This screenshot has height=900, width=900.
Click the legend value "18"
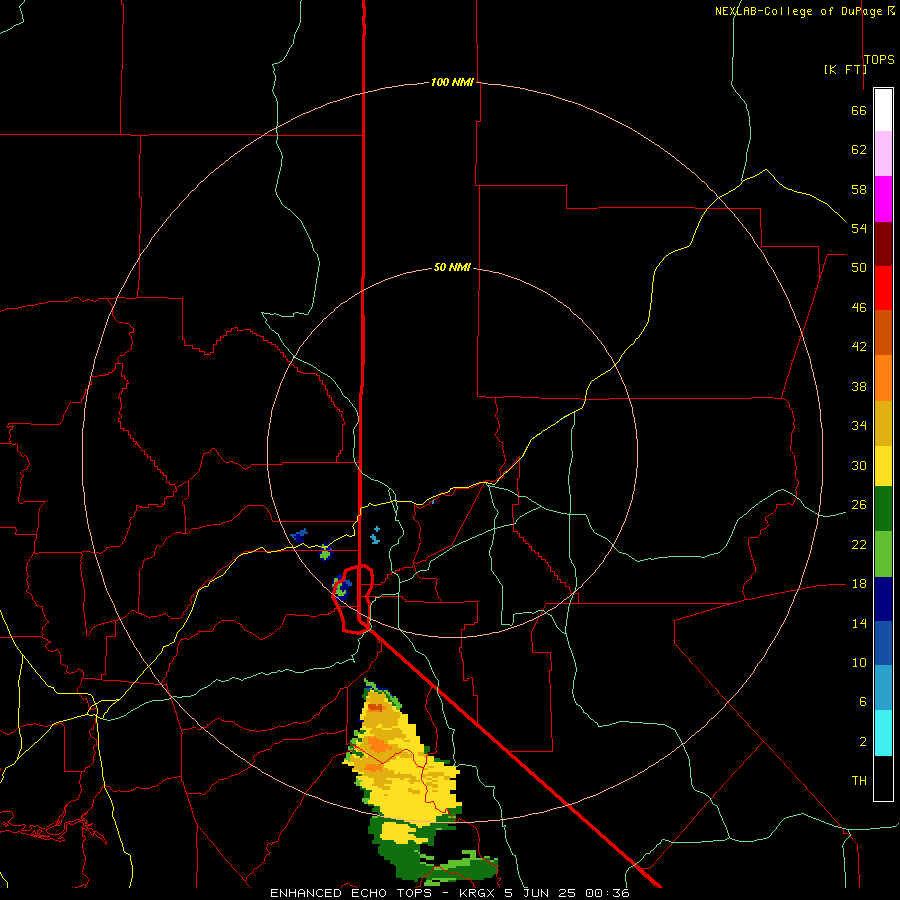click(859, 584)
